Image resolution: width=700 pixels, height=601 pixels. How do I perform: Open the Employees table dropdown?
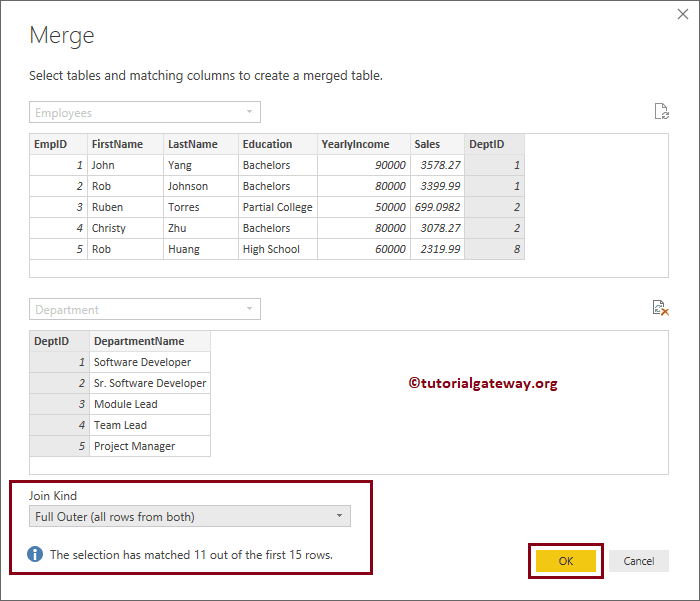pos(145,112)
